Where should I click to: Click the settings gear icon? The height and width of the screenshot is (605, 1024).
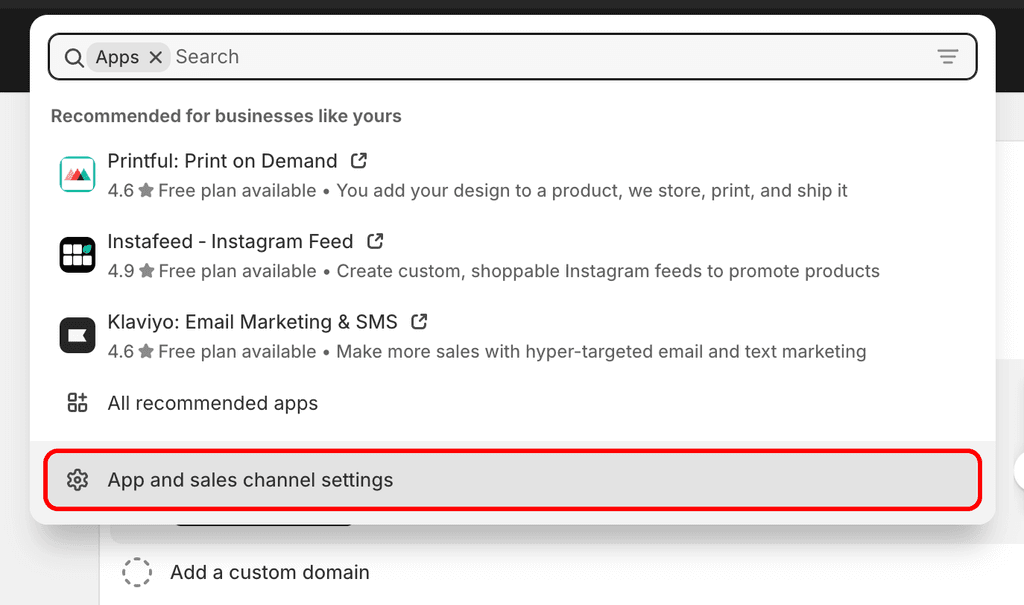click(x=77, y=479)
